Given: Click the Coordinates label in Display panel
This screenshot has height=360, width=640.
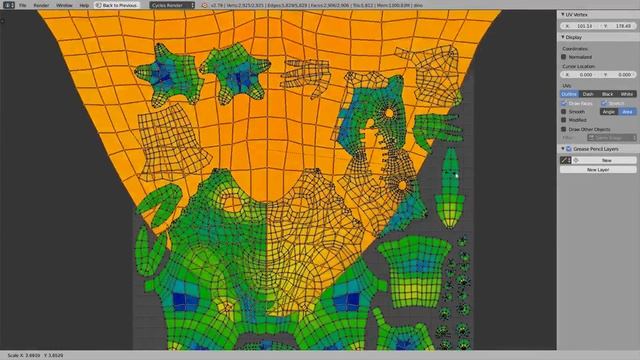Looking at the screenshot, I should (x=575, y=49).
